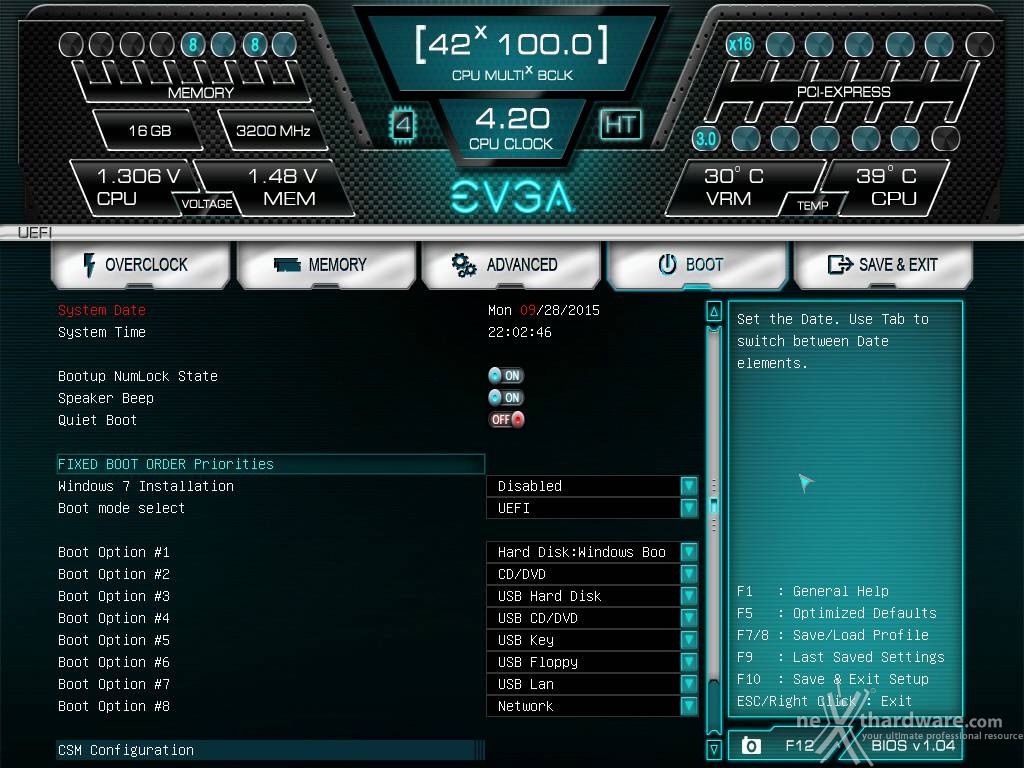Expand Boot Option #3 USB Hard Disk dropdown
This screenshot has width=1024, height=768.
click(592, 596)
